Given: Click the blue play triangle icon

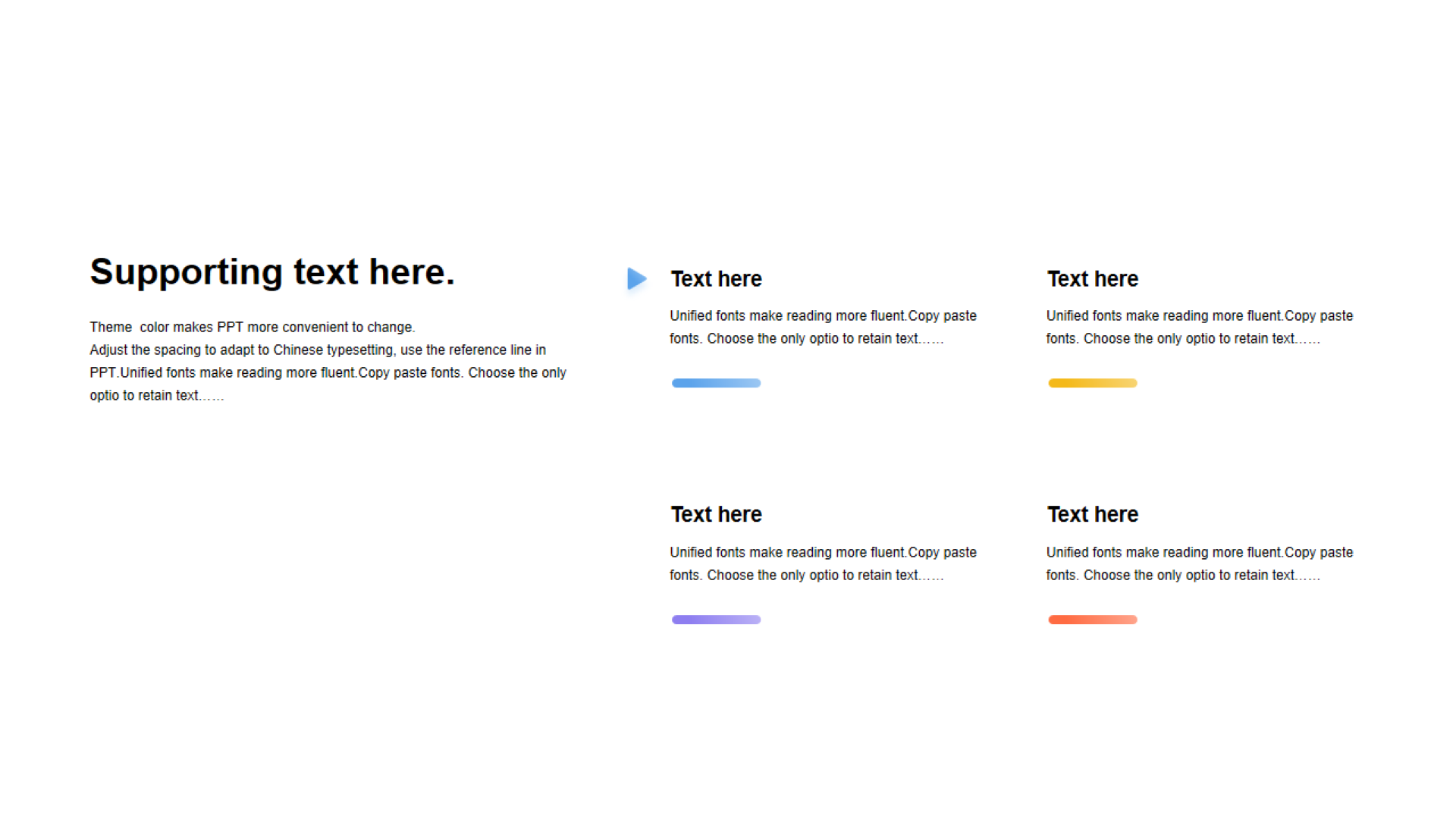Looking at the screenshot, I should coord(637,278).
